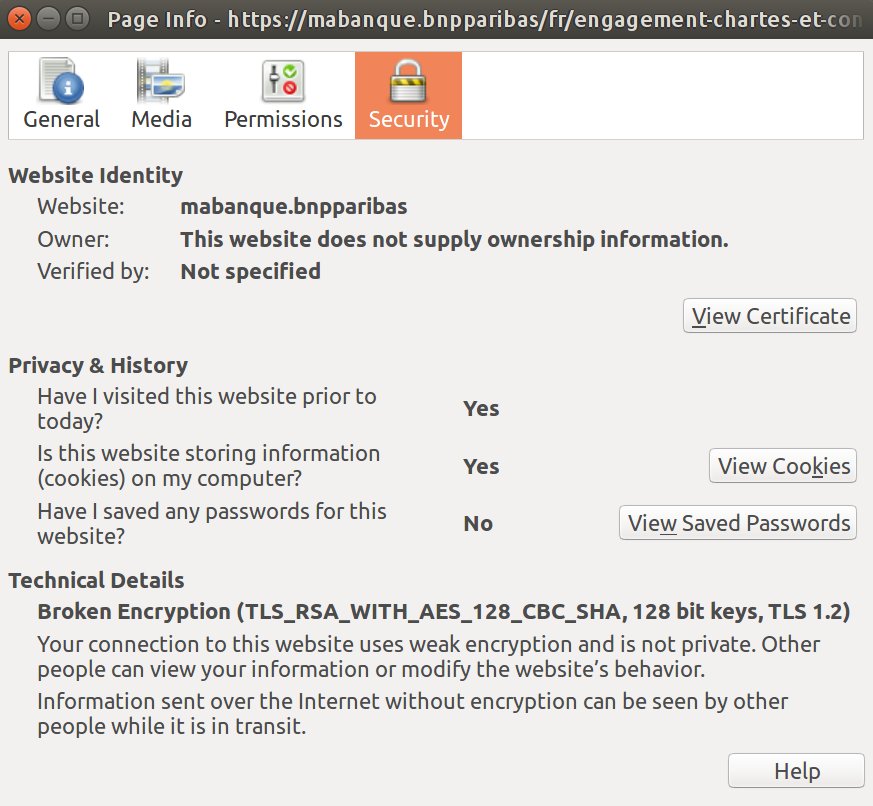Screen dimensions: 873x806
Task: Click the Technical Details heading
Action: click(96, 581)
